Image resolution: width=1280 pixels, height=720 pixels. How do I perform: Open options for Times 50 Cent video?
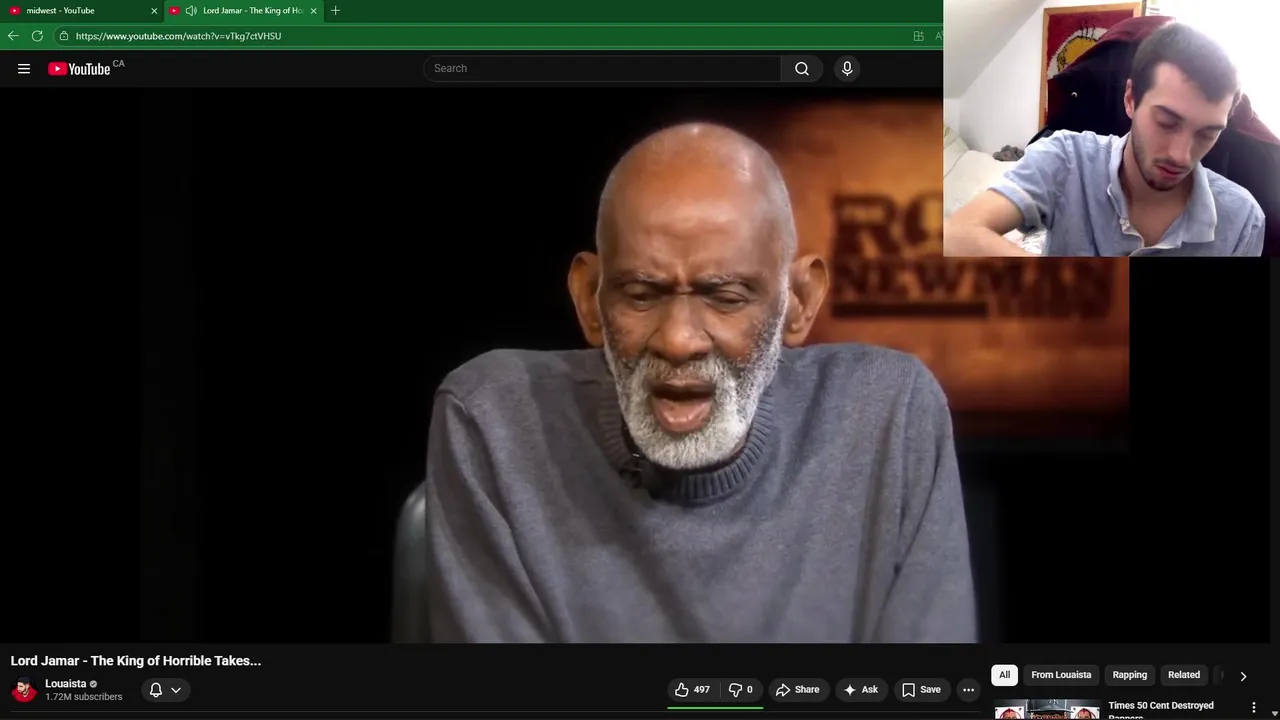1254,707
